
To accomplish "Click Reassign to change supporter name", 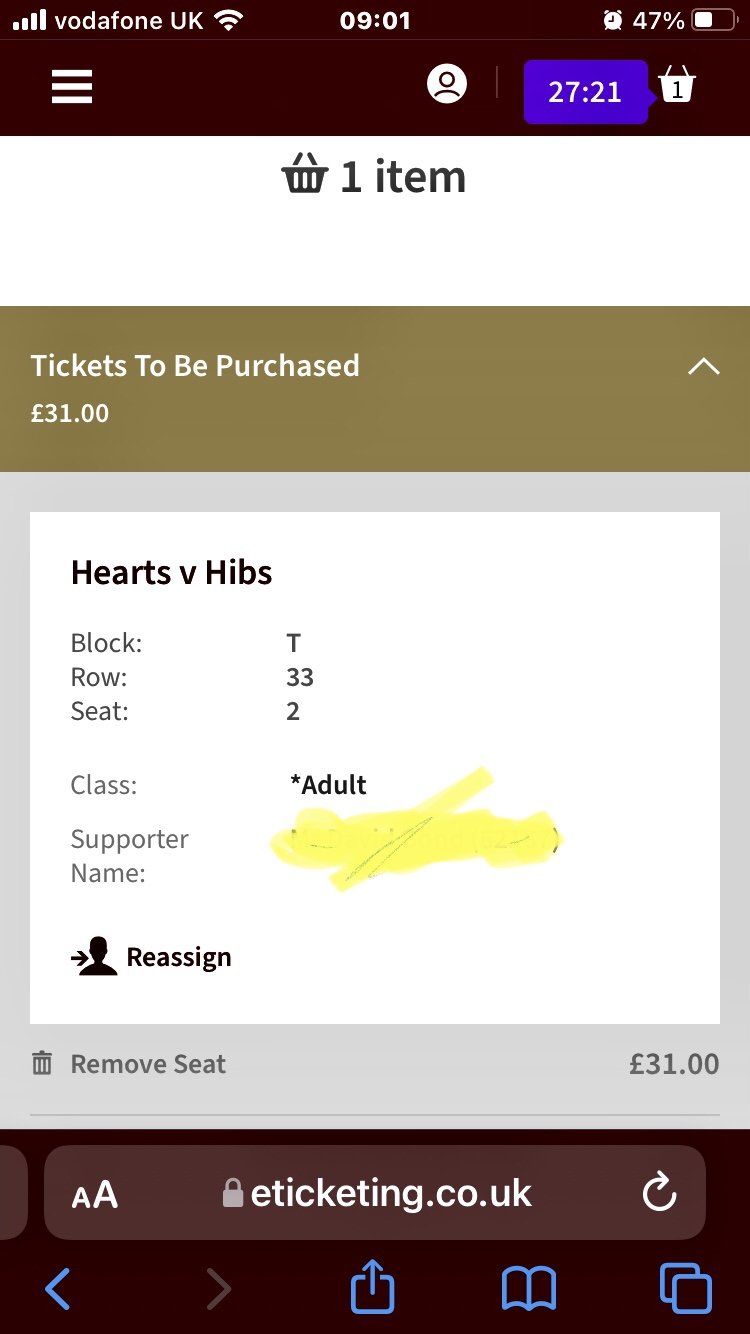I will click(x=179, y=956).
